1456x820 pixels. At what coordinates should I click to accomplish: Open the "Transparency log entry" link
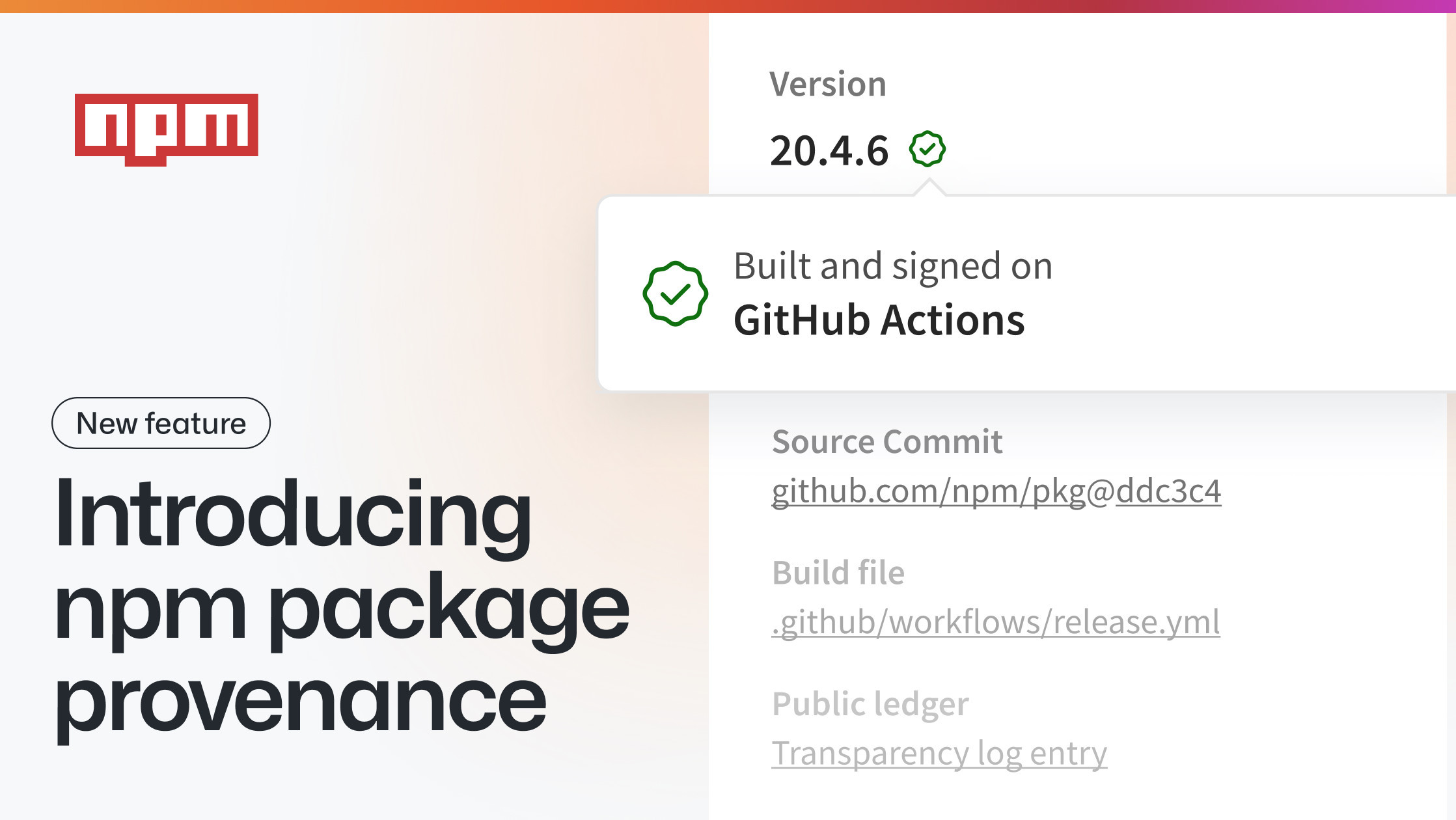point(939,754)
